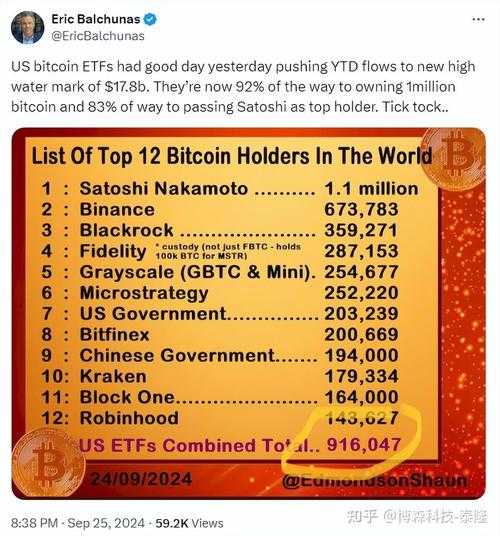Click the blue verified badge
The height and width of the screenshot is (536, 500).
(150, 19)
